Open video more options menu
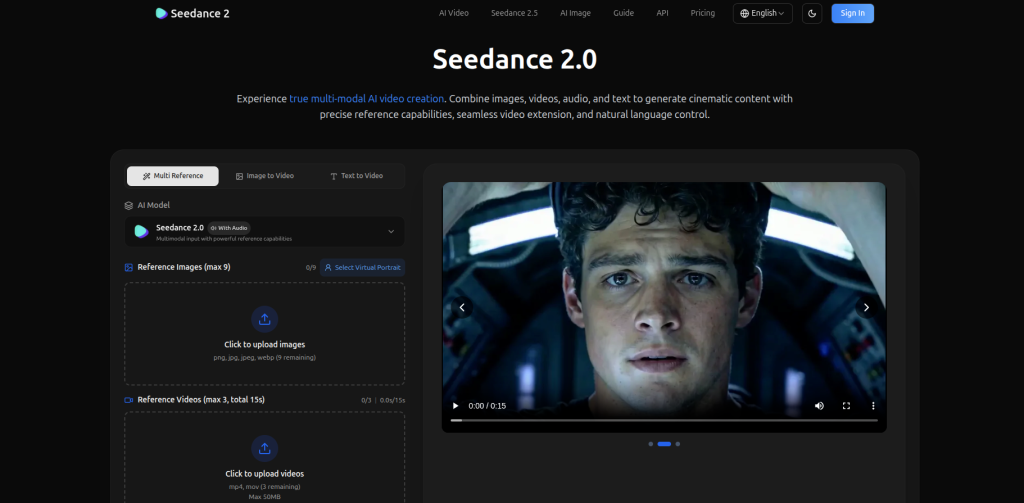 point(873,406)
